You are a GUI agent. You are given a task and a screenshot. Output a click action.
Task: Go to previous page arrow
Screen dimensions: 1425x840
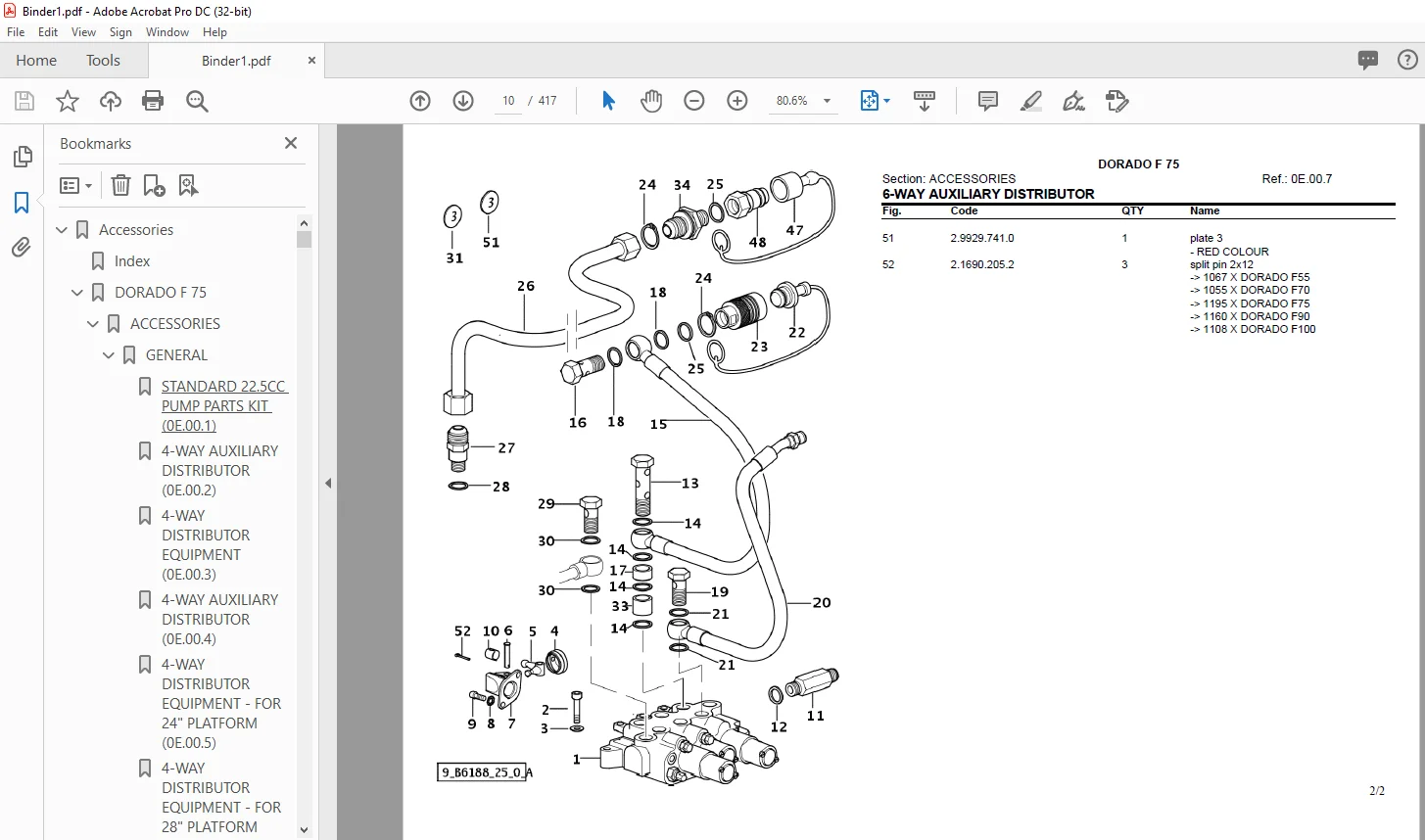click(420, 101)
